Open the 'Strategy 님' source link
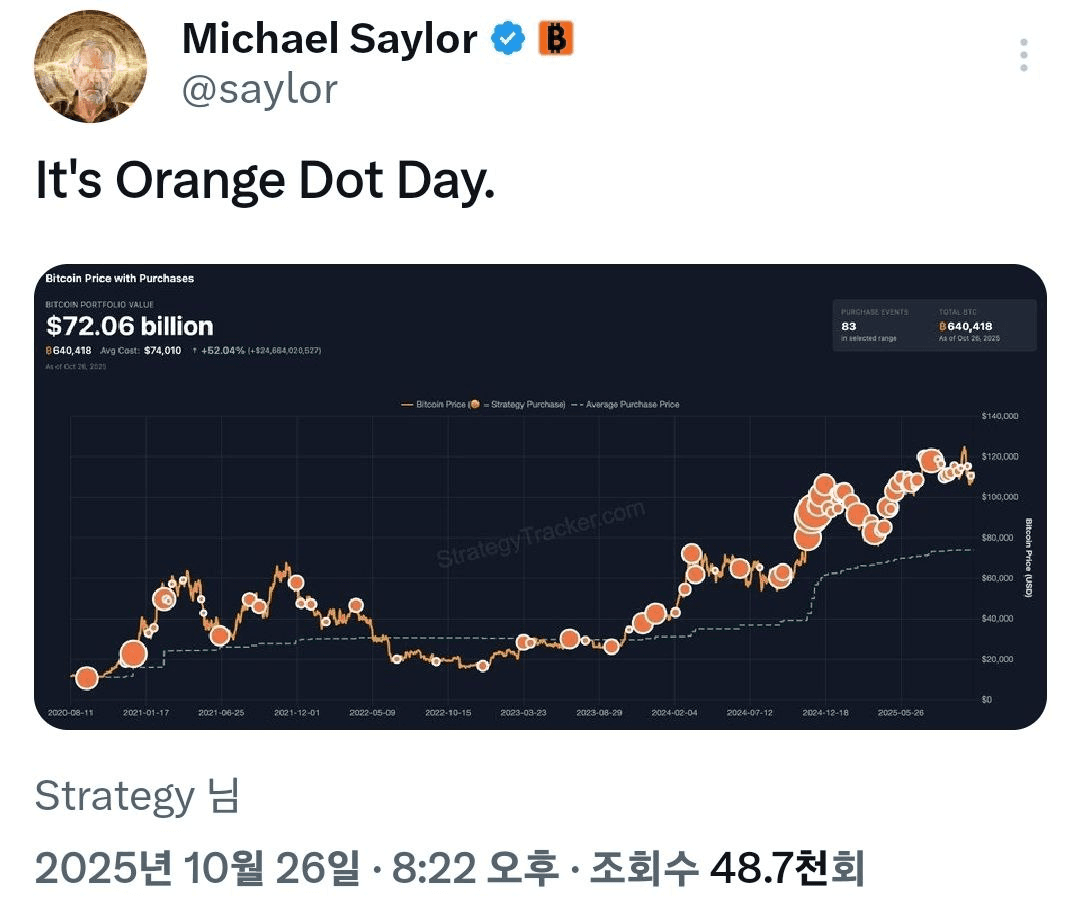This screenshot has height=911, width=1080. [137, 796]
